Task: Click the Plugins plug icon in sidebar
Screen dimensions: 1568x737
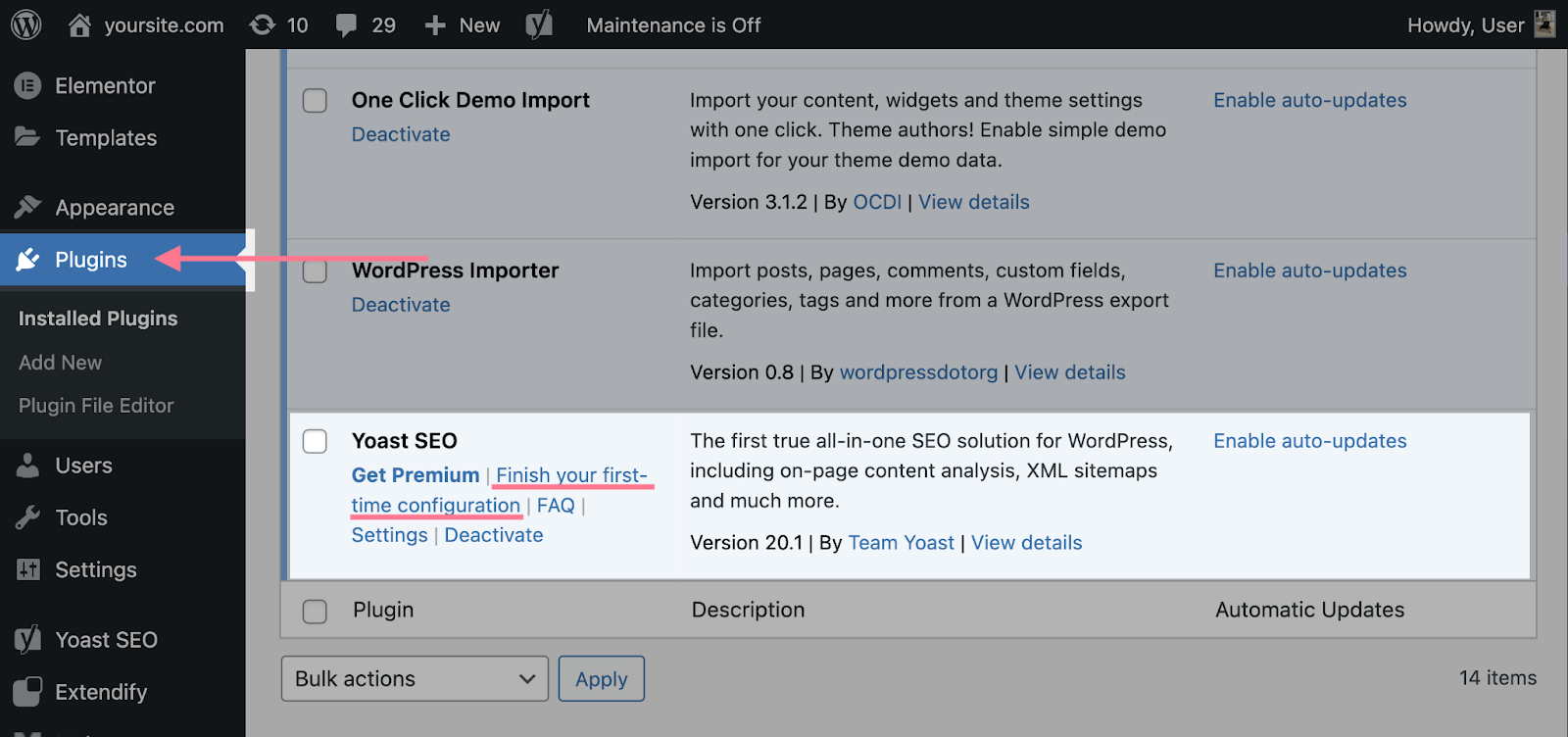Action: pos(27,260)
